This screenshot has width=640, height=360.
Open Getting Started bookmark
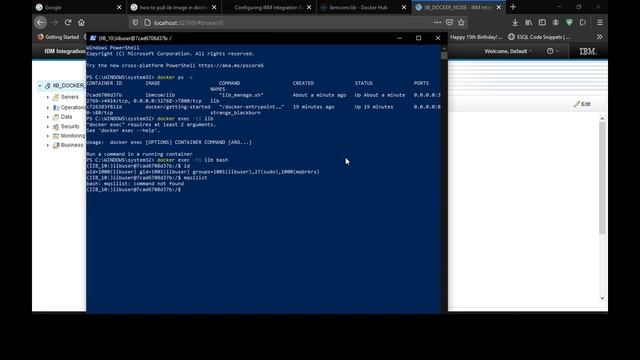[58, 37]
